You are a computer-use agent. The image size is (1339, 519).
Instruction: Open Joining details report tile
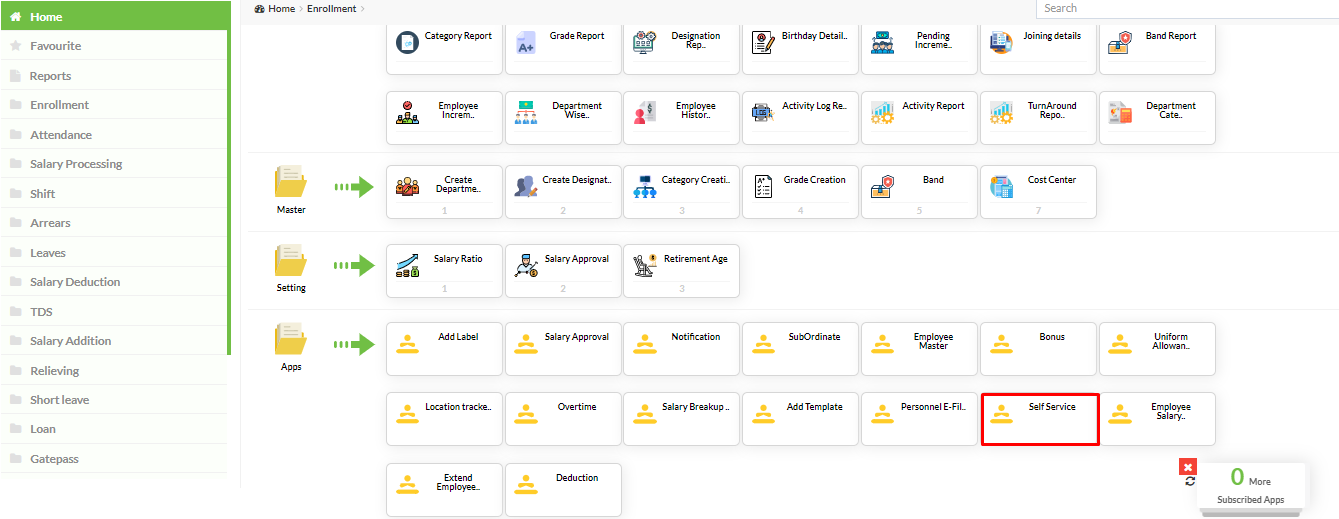(x=1038, y=47)
